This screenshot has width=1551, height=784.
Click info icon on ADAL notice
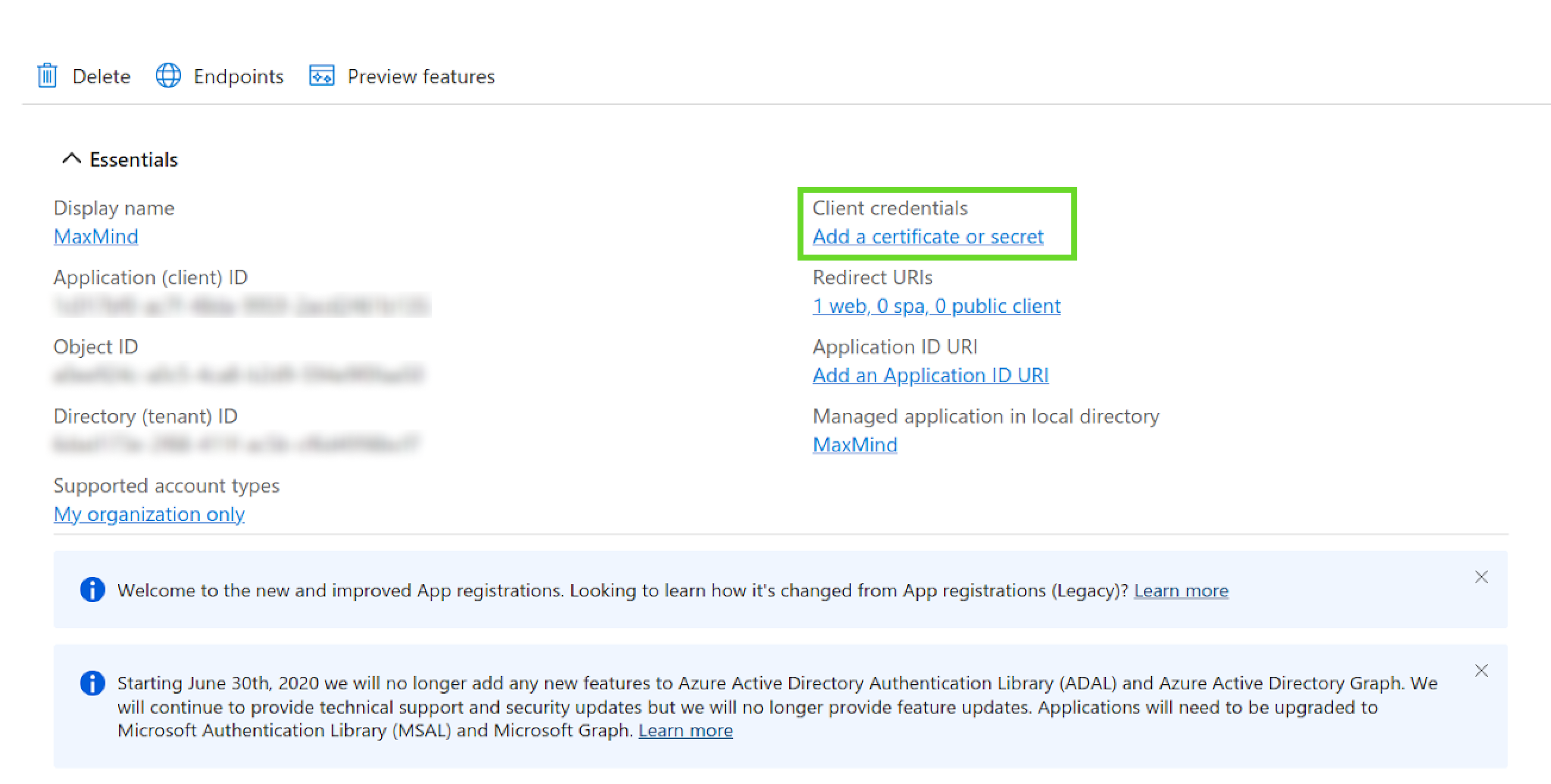tap(92, 683)
